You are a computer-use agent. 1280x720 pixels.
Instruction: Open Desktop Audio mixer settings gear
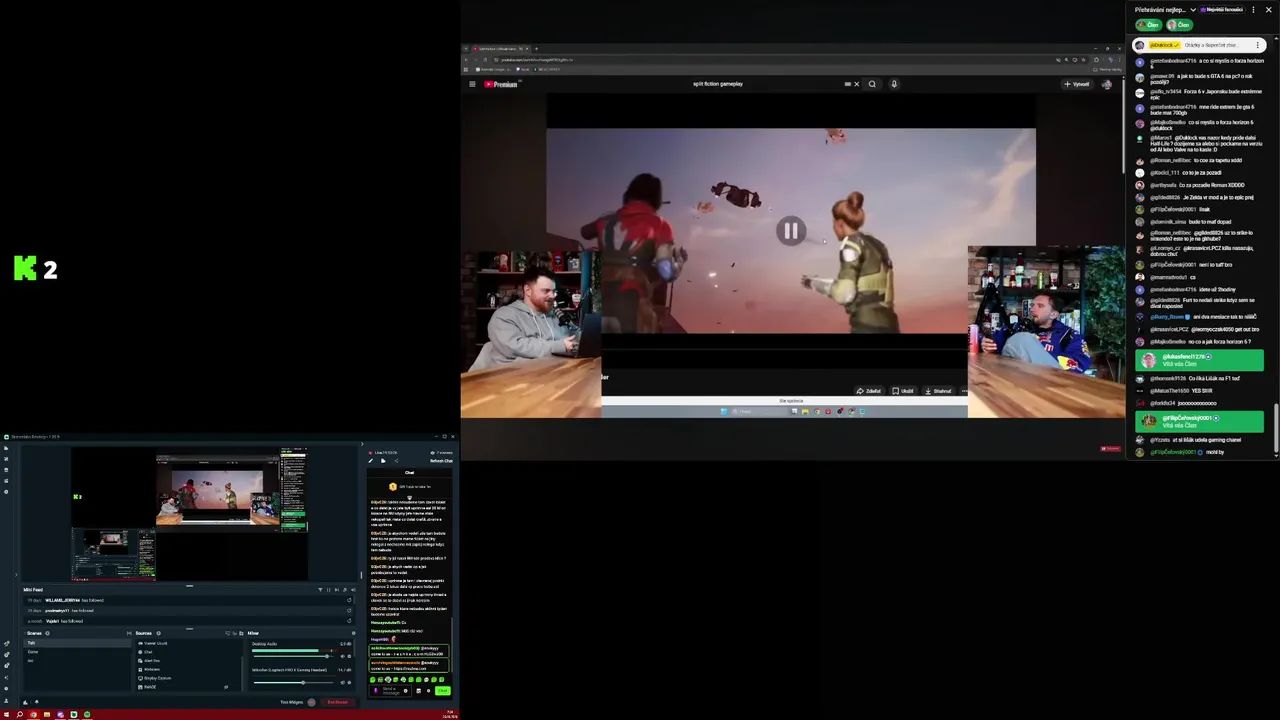349,656
